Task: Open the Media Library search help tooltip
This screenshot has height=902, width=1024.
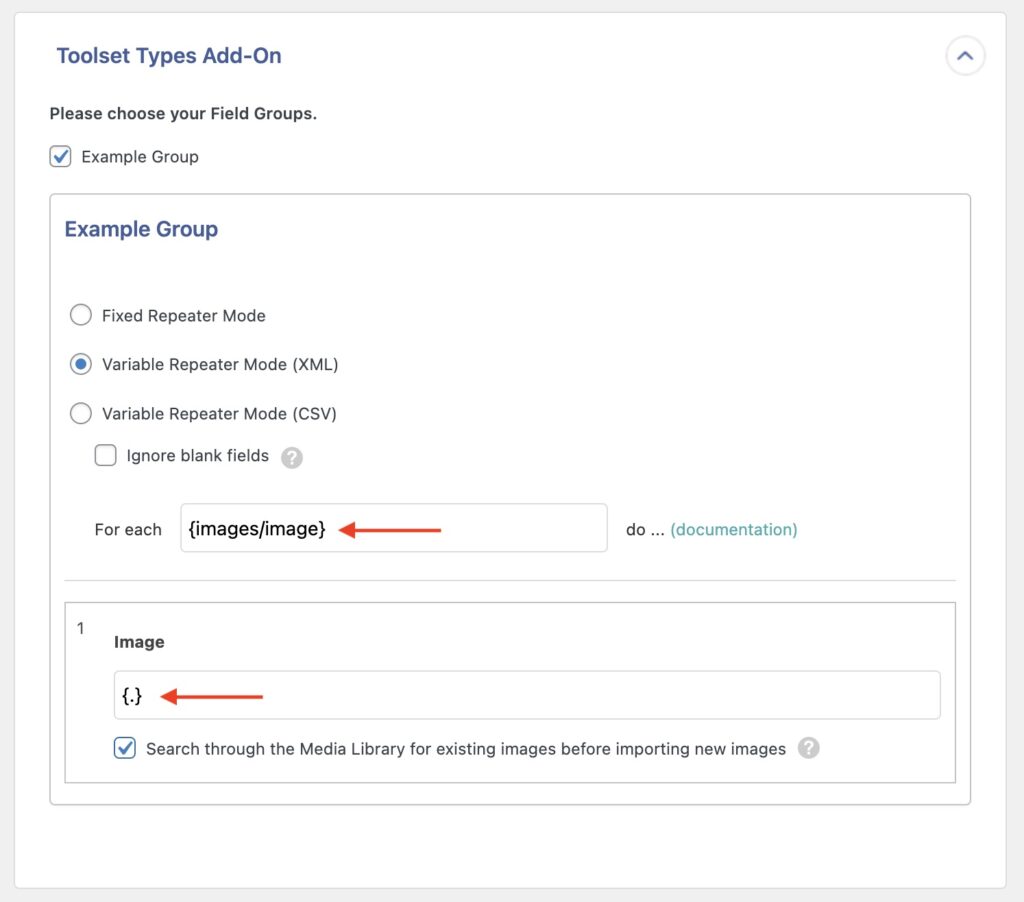Action: pyautogui.click(x=810, y=747)
